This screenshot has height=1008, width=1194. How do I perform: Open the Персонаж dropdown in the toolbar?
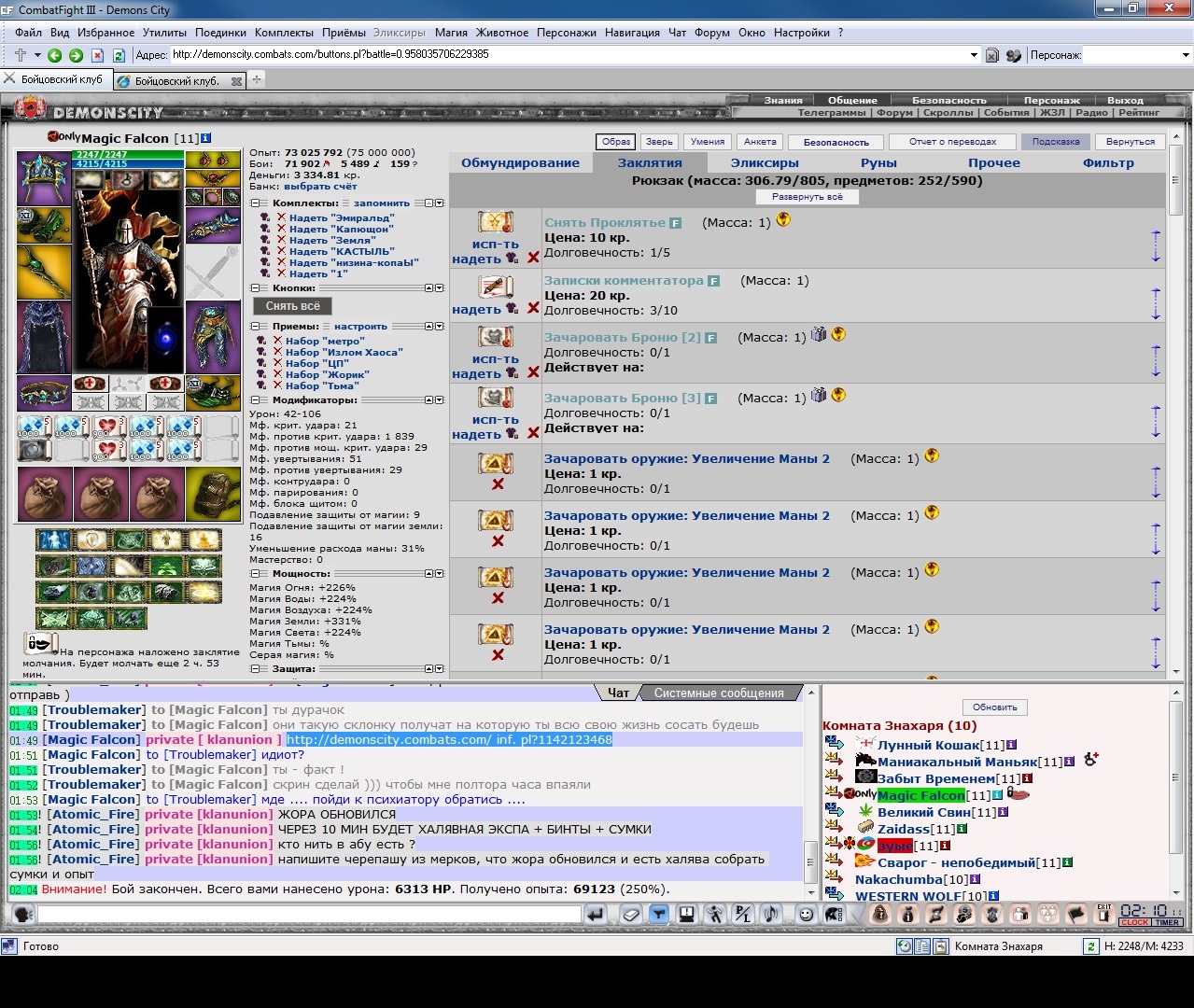(1186, 55)
